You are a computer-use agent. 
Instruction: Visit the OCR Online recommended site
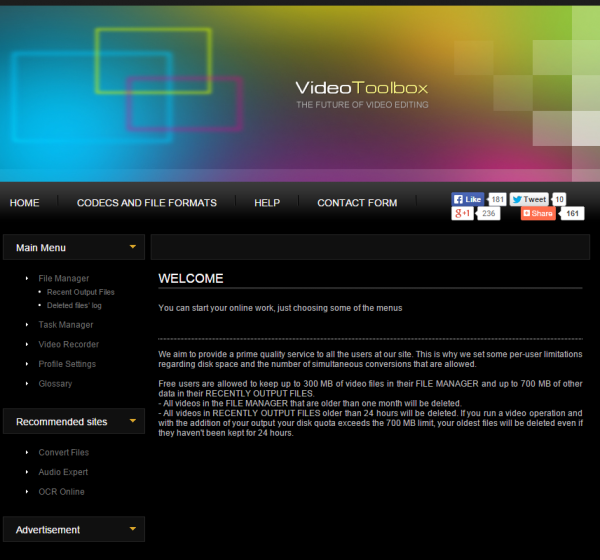pos(61,491)
